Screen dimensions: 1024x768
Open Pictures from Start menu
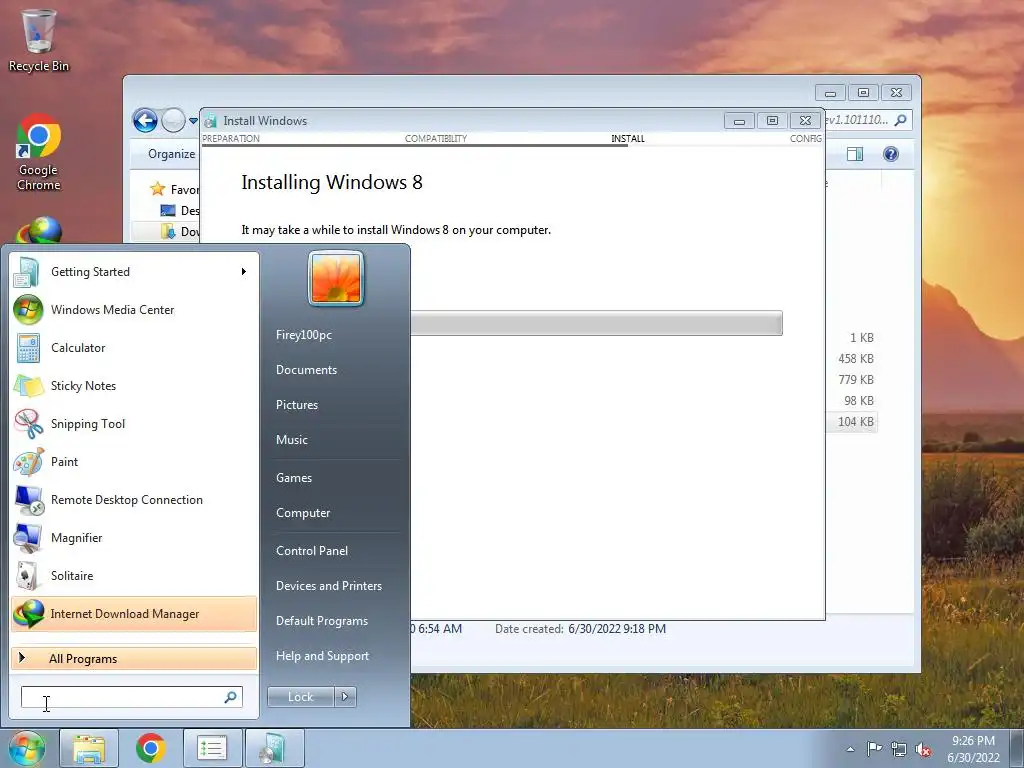pos(296,405)
